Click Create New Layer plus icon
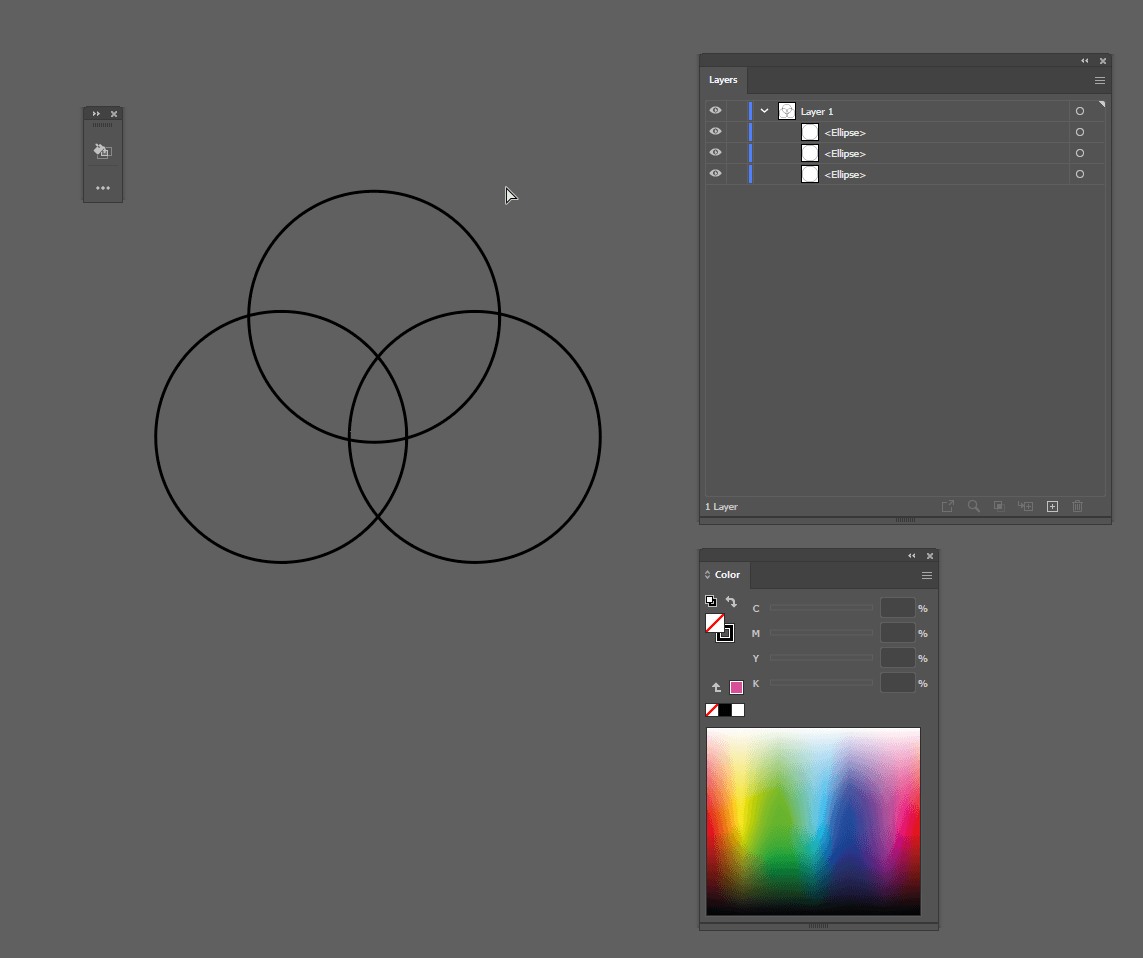The height and width of the screenshot is (958, 1143). click(1052, 506)
